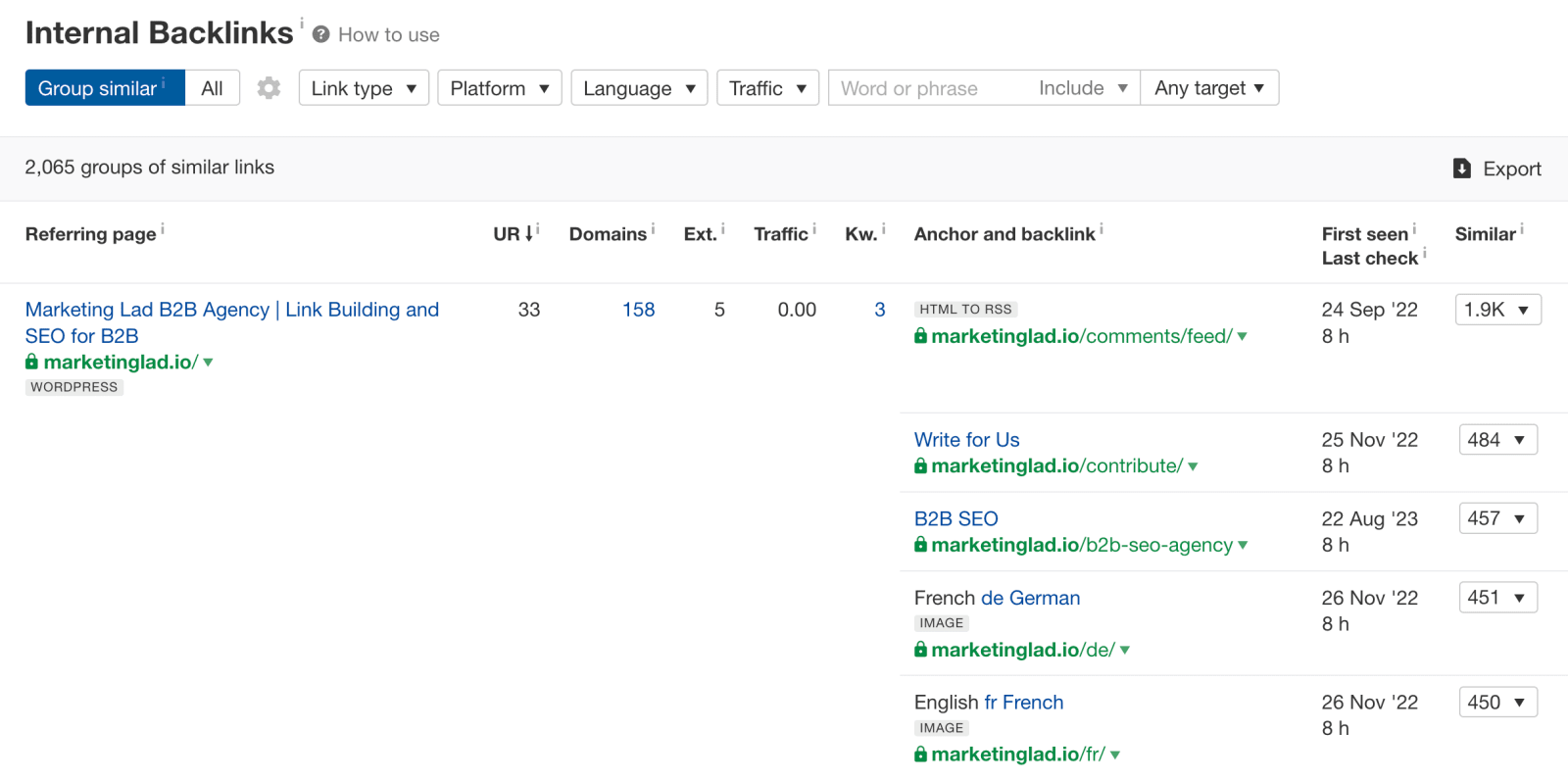
Task: Open the B2B SEO anchor link
Action: (x=956, y=518)
